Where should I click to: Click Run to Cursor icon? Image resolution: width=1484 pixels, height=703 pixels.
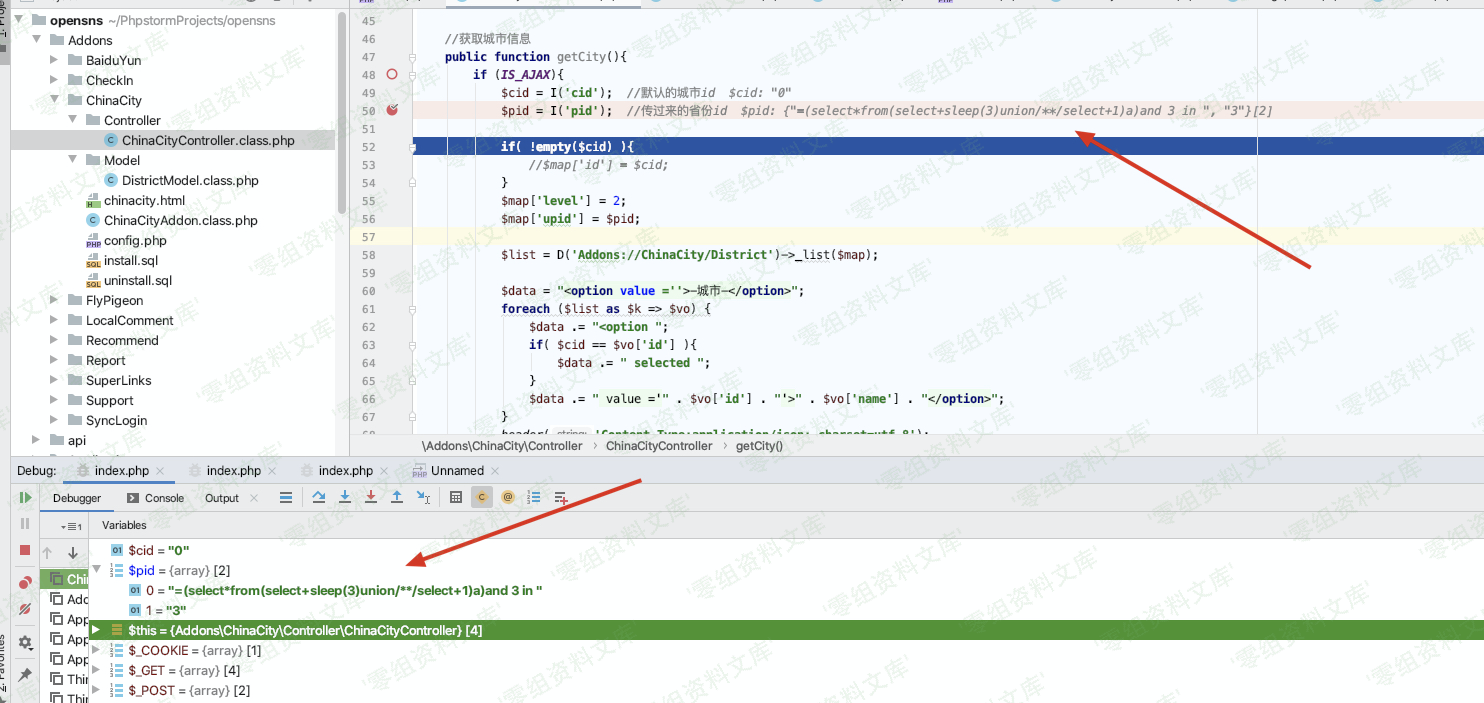click(x=423, y=498)
